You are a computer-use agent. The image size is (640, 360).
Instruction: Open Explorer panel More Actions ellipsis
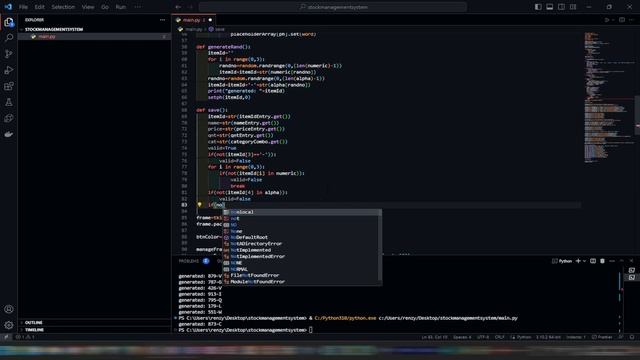tap(162, 20)
